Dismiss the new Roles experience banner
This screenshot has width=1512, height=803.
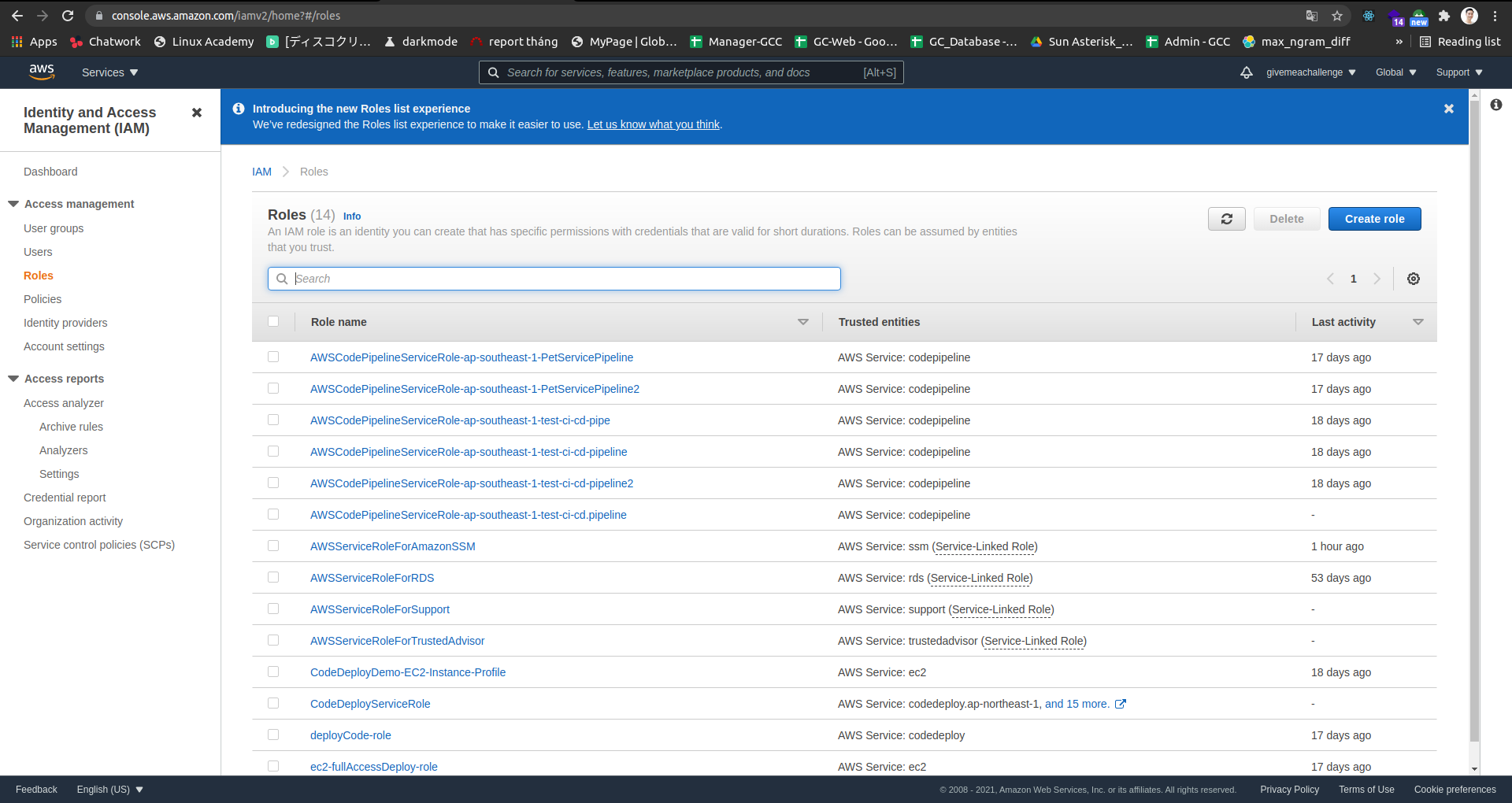point(1449,109)
